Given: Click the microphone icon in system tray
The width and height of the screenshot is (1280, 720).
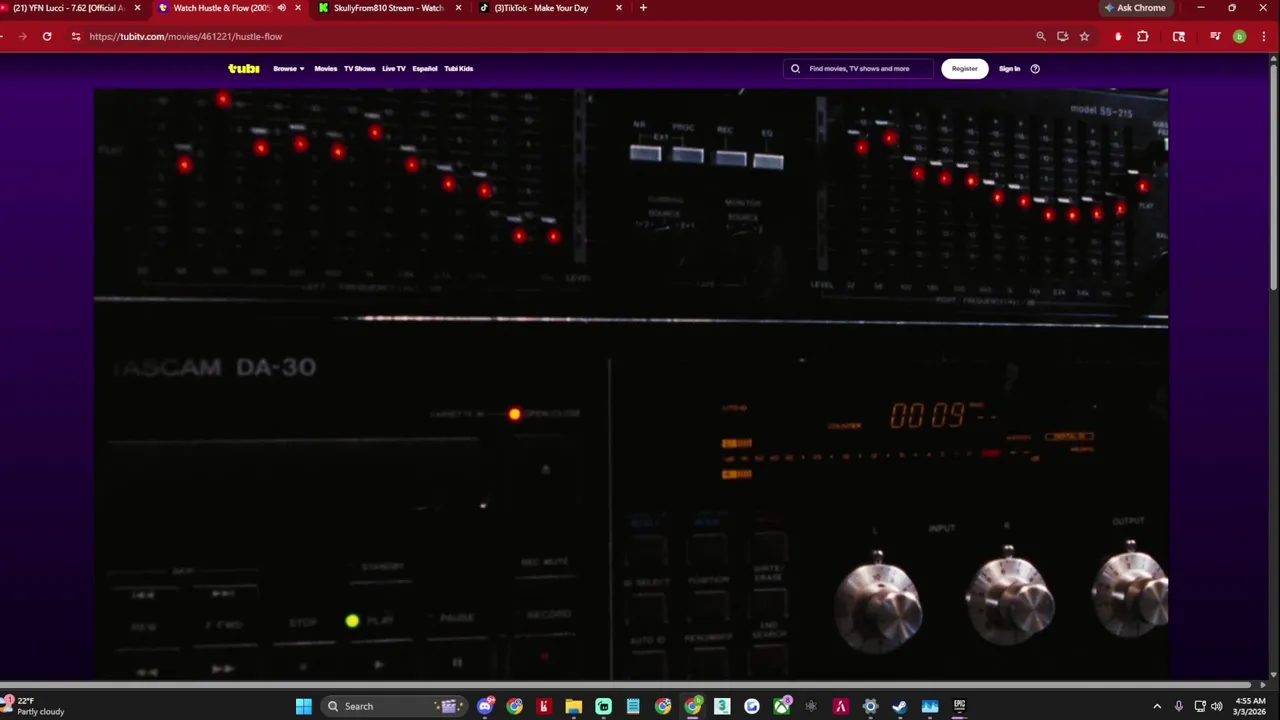Looking at the screenshot, I should click(1179, 706).
